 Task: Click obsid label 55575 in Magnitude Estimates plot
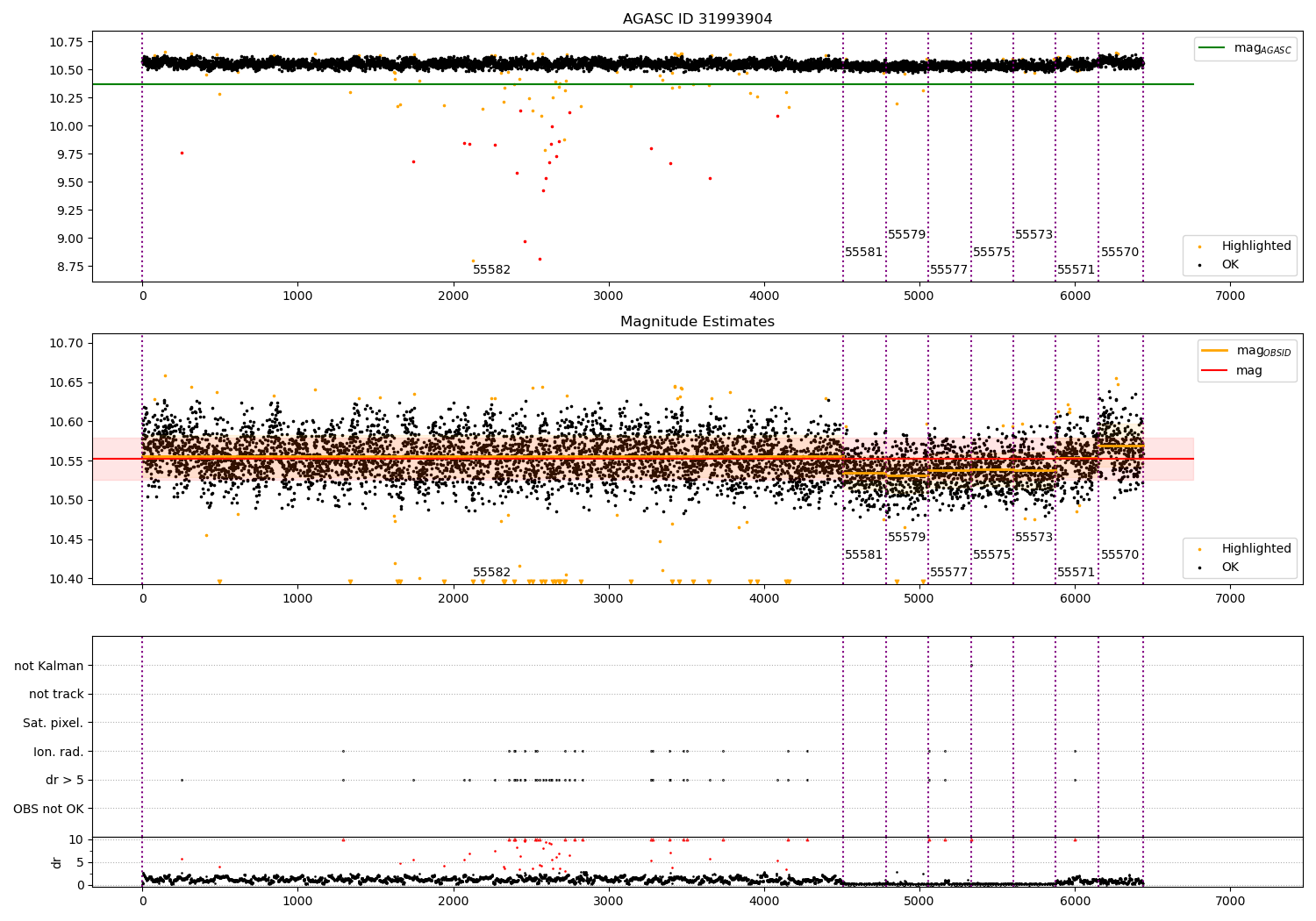coord(992,554)
